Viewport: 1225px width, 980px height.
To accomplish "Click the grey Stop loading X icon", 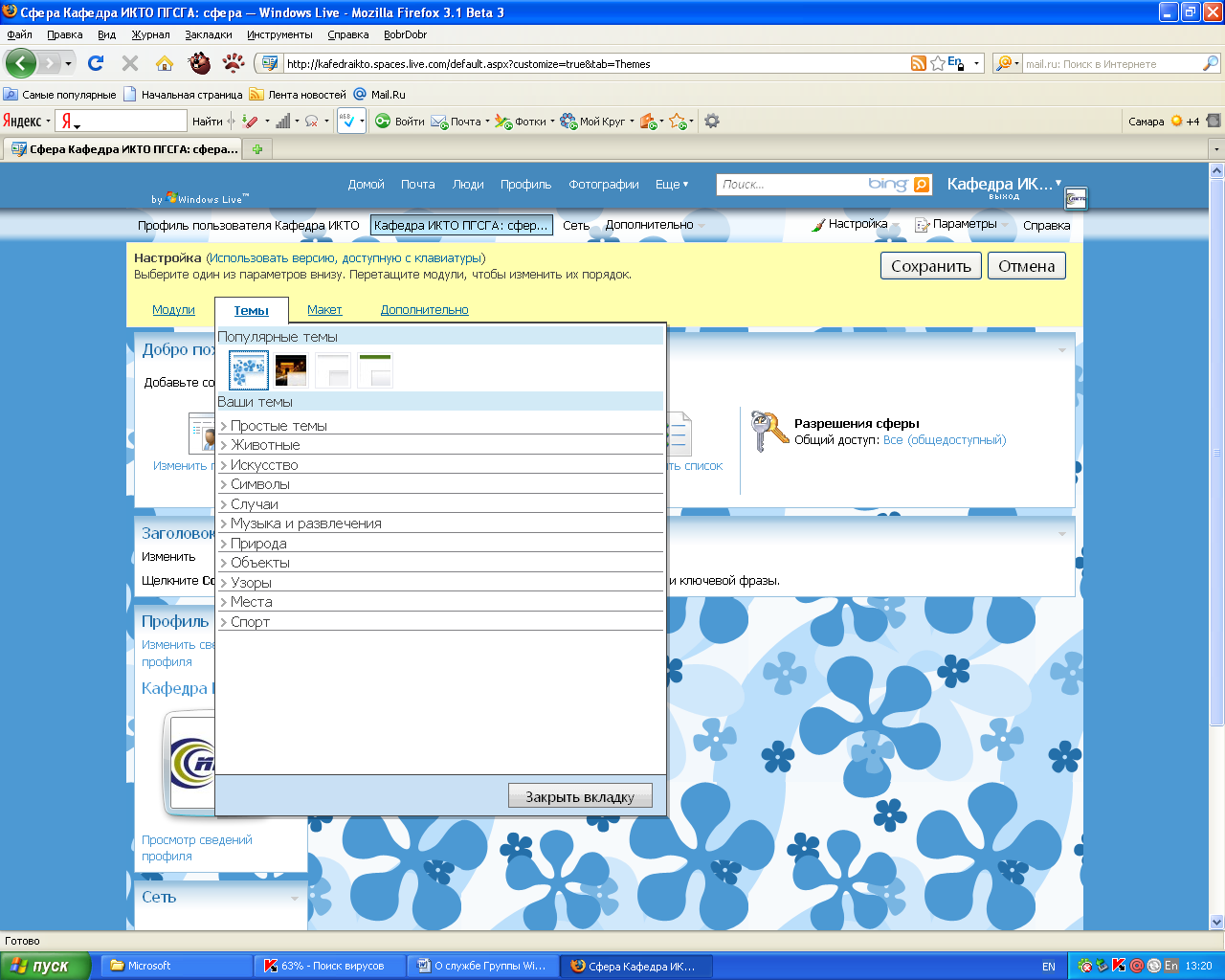I will click(130, 63).
